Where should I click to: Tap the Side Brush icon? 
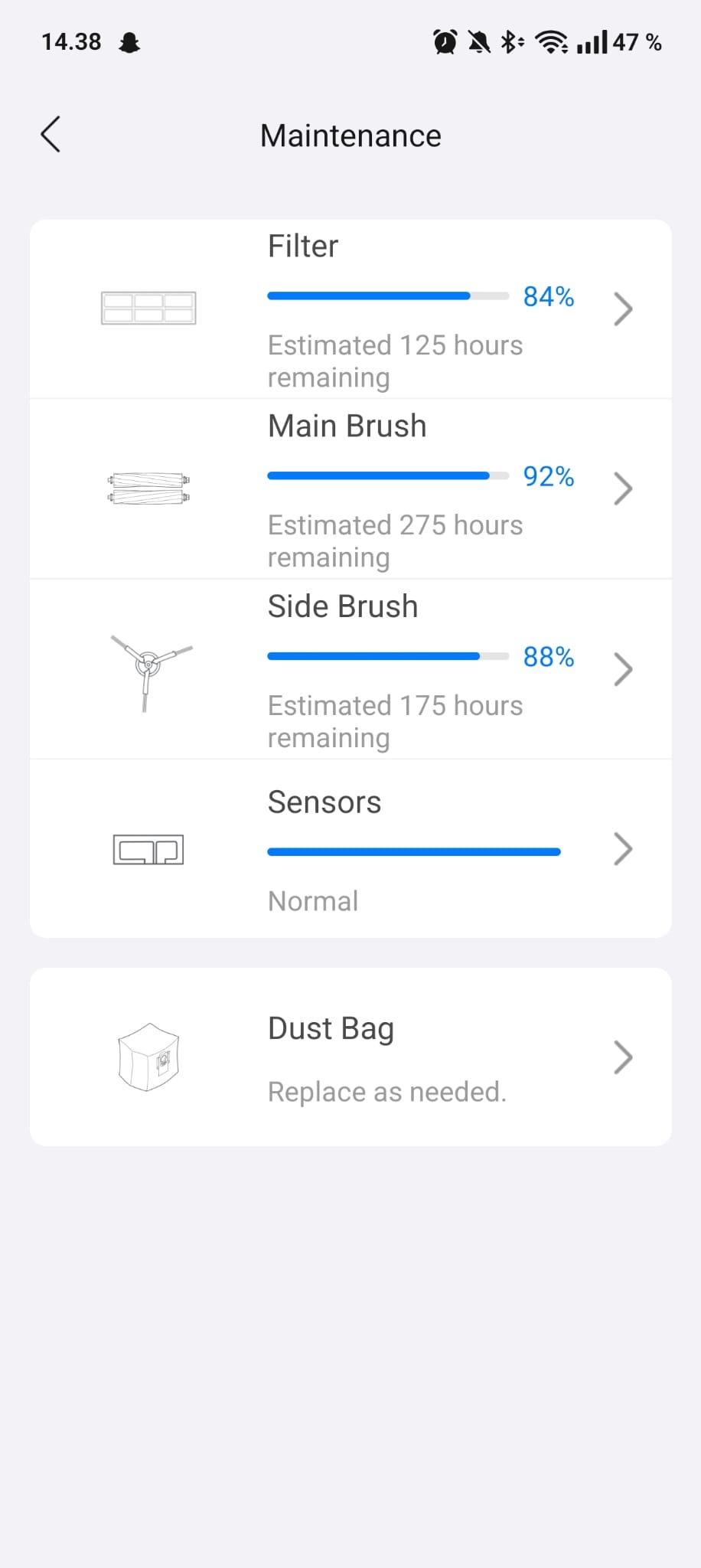[x=148, y=668]
